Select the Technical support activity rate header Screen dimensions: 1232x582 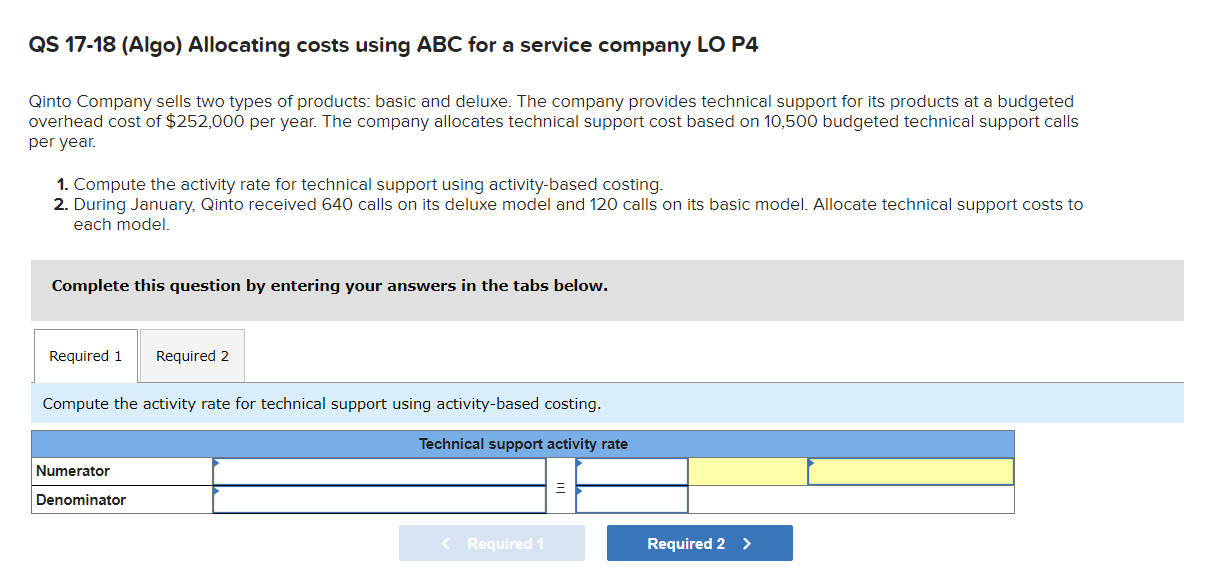tap(523, 443)
